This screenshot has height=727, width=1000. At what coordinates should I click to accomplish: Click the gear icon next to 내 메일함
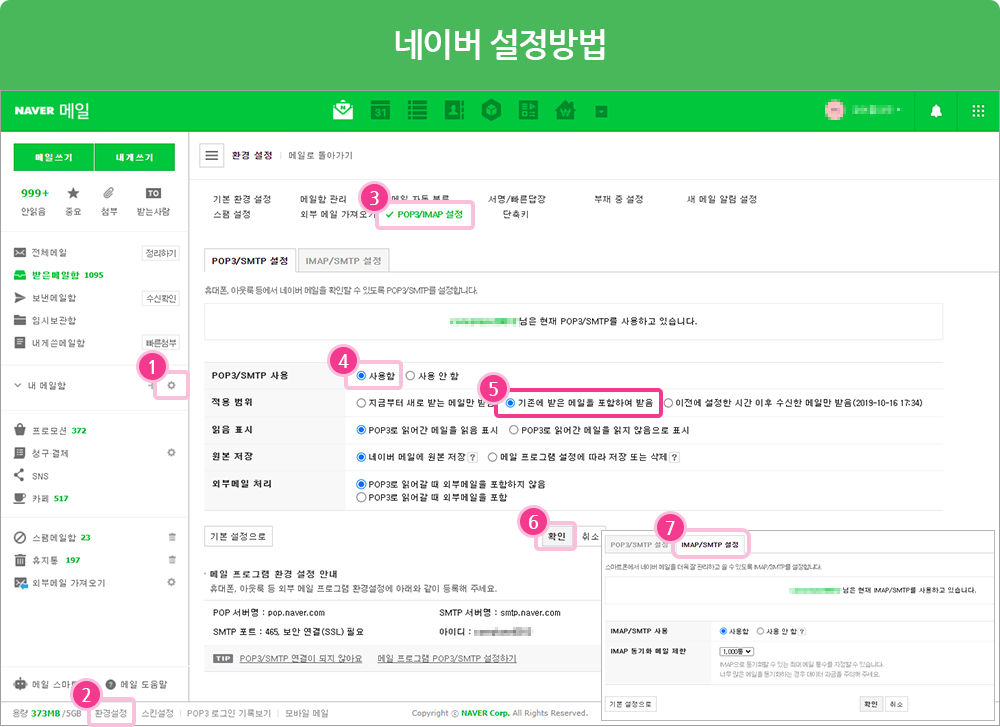[x=171, y=385]
